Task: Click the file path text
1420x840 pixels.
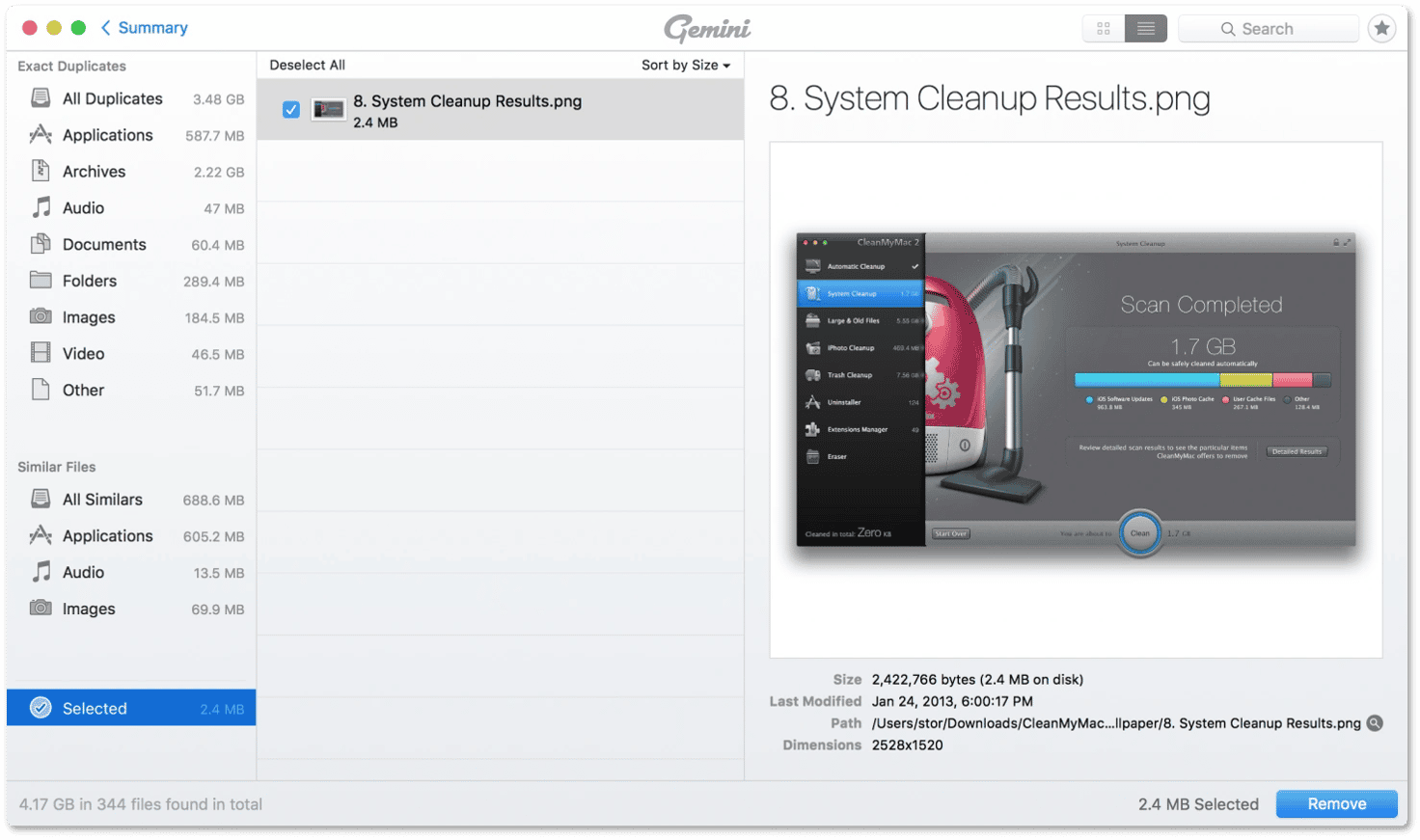Action: pos(1116,723)
